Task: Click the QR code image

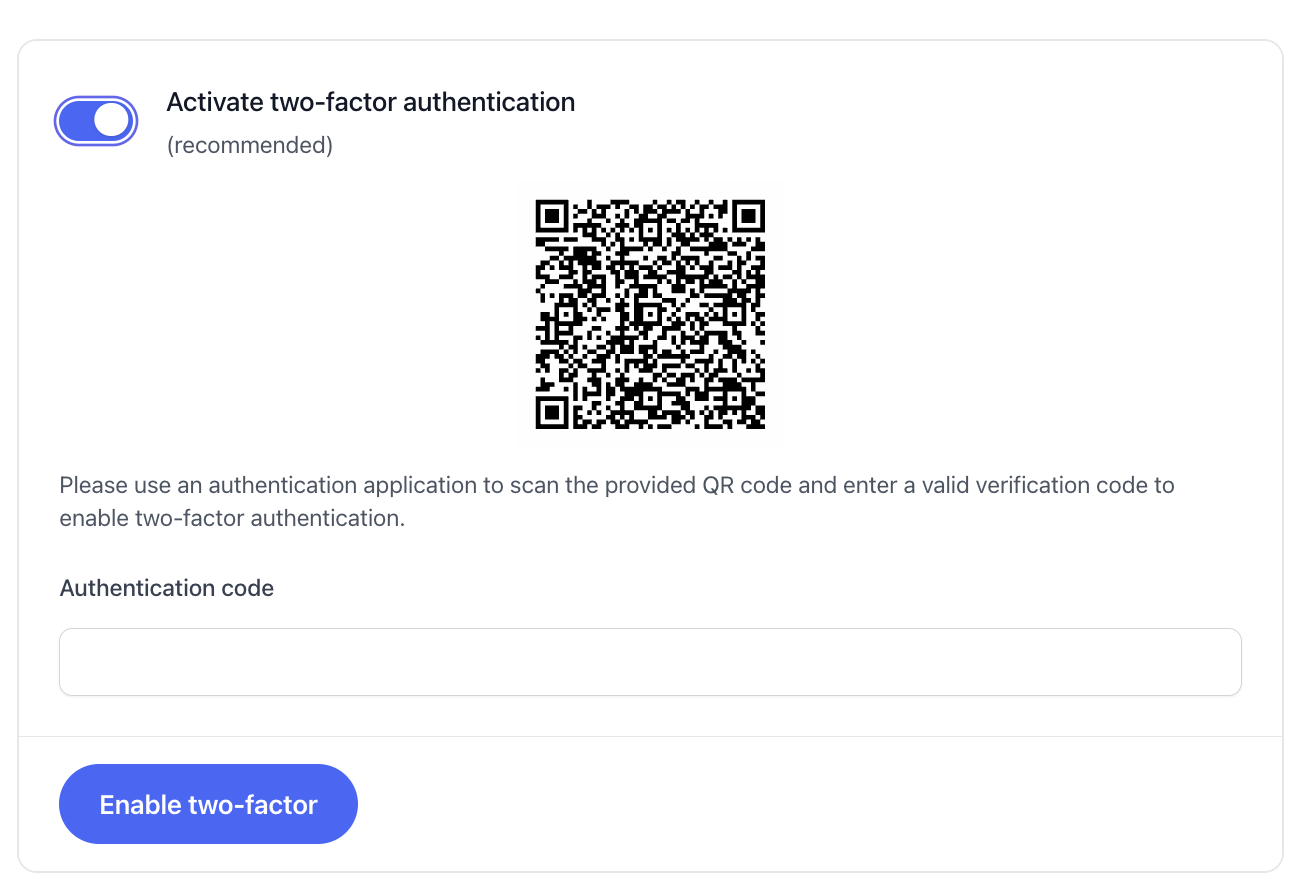Action: pyautogui.click(x=650, y=314)
